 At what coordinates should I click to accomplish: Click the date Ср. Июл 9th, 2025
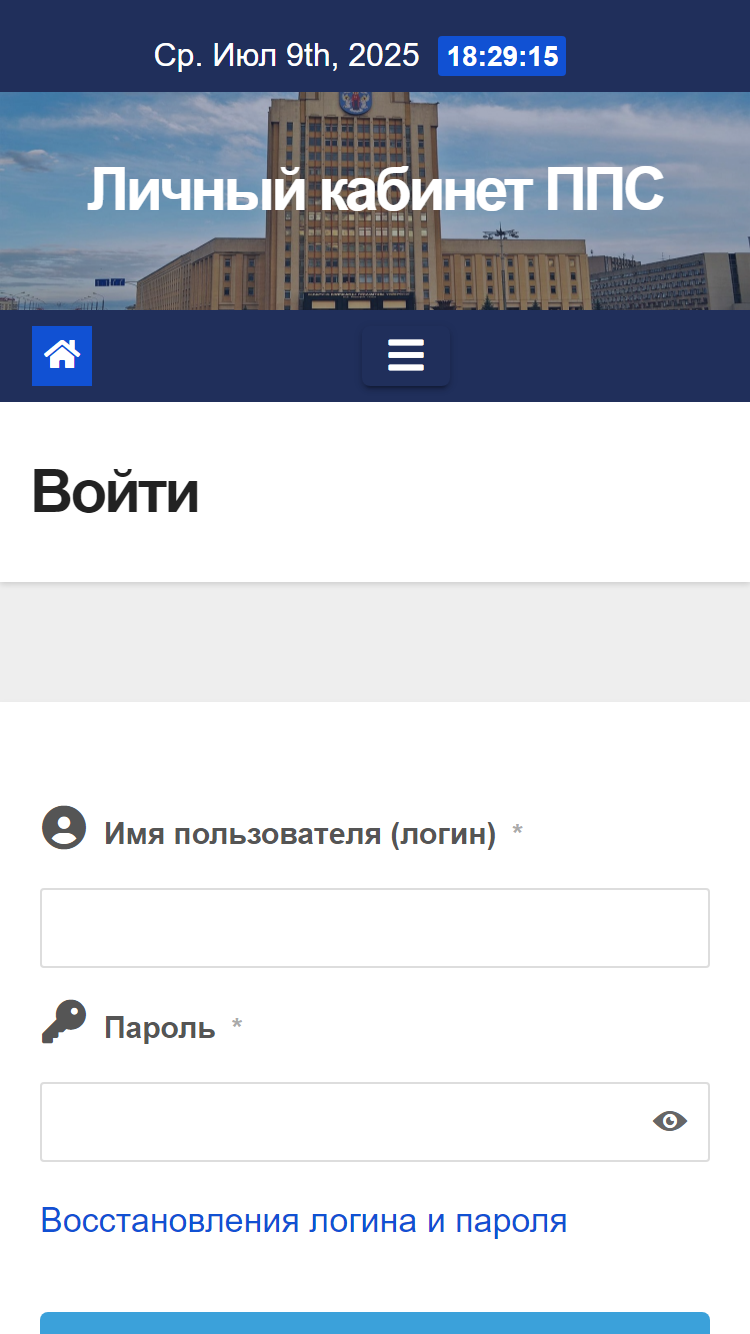coord(287,55)
